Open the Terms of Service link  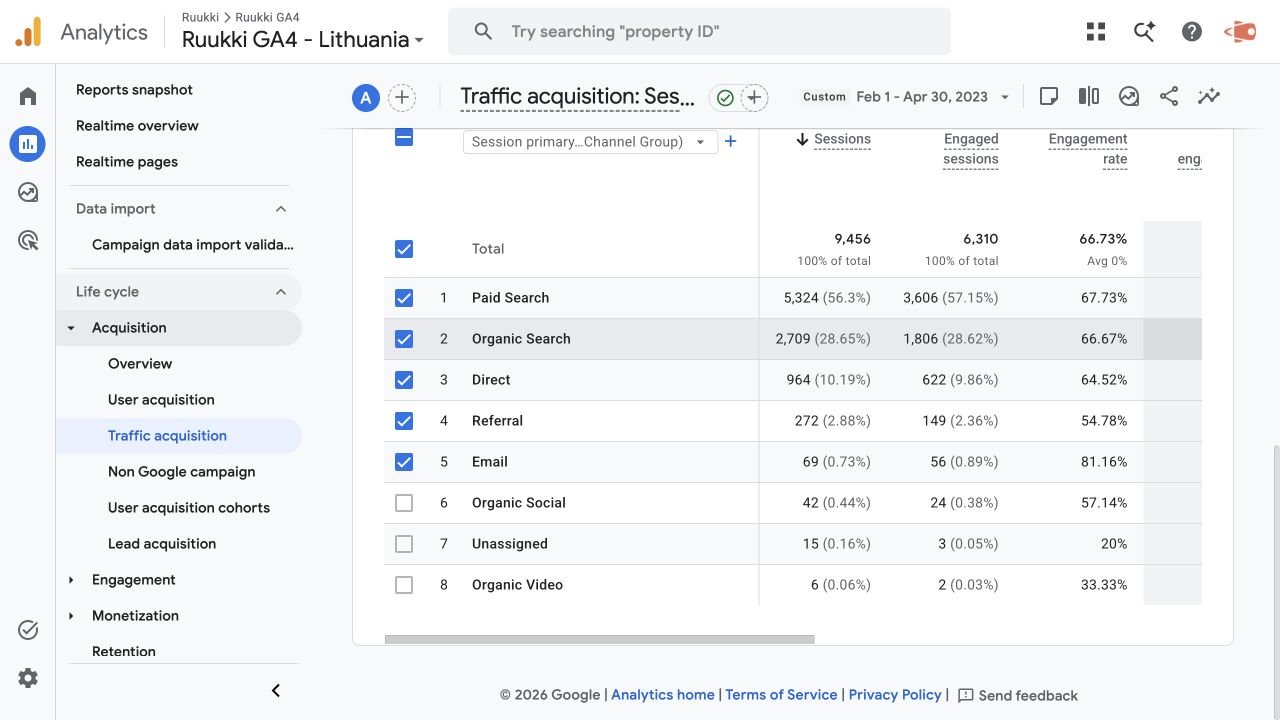click(x=781, y=695)
